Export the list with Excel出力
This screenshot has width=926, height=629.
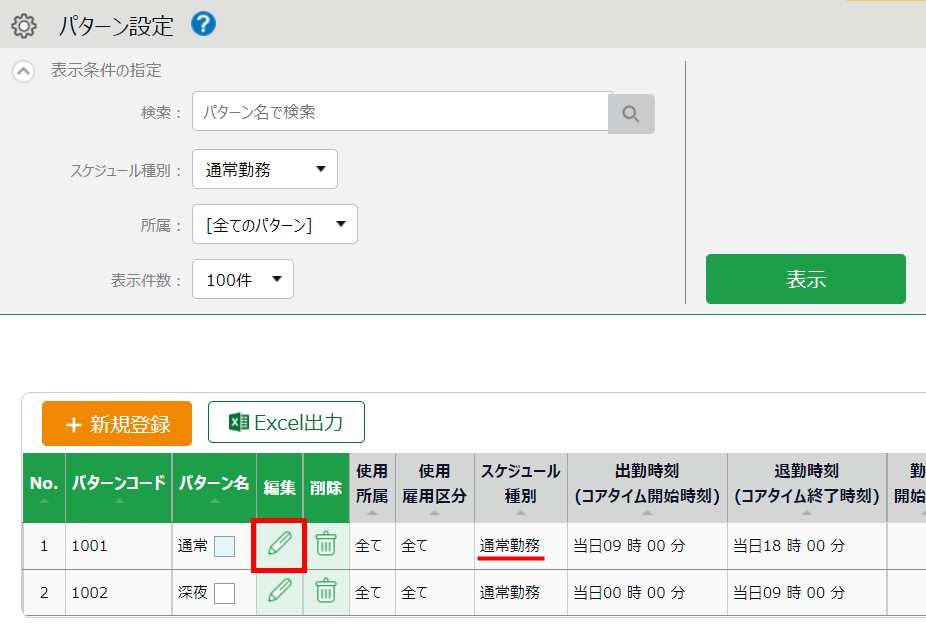(x=286, y=423)
